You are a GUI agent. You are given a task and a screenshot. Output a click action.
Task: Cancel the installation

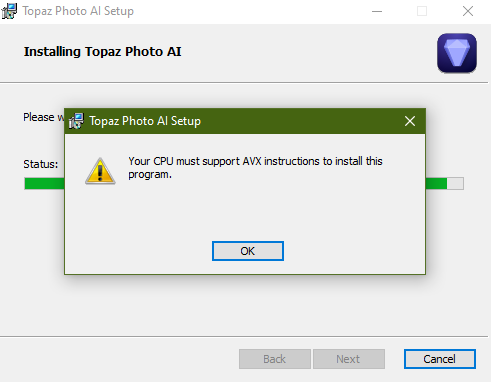[x=440, y=359]
